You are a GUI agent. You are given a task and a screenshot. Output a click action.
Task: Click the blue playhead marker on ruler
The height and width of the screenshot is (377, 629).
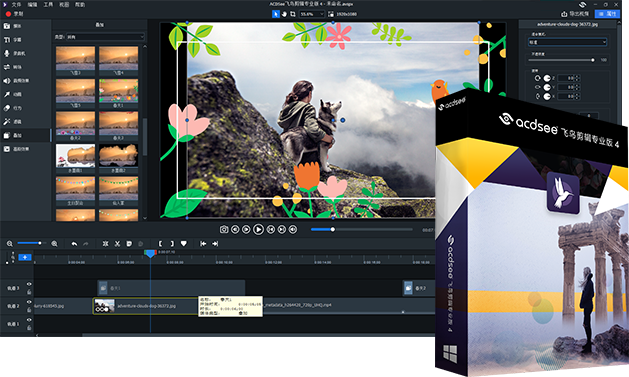(x=150, y=253)
